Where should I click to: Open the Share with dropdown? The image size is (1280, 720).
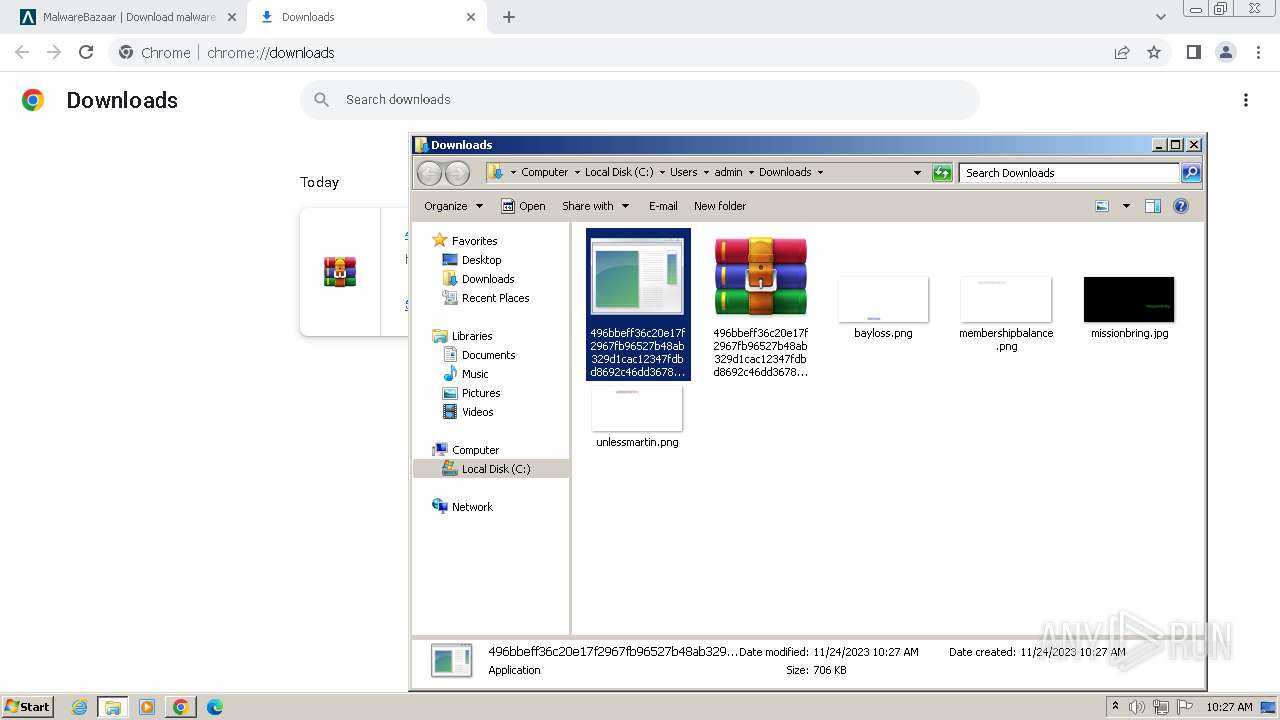(596, 206)
